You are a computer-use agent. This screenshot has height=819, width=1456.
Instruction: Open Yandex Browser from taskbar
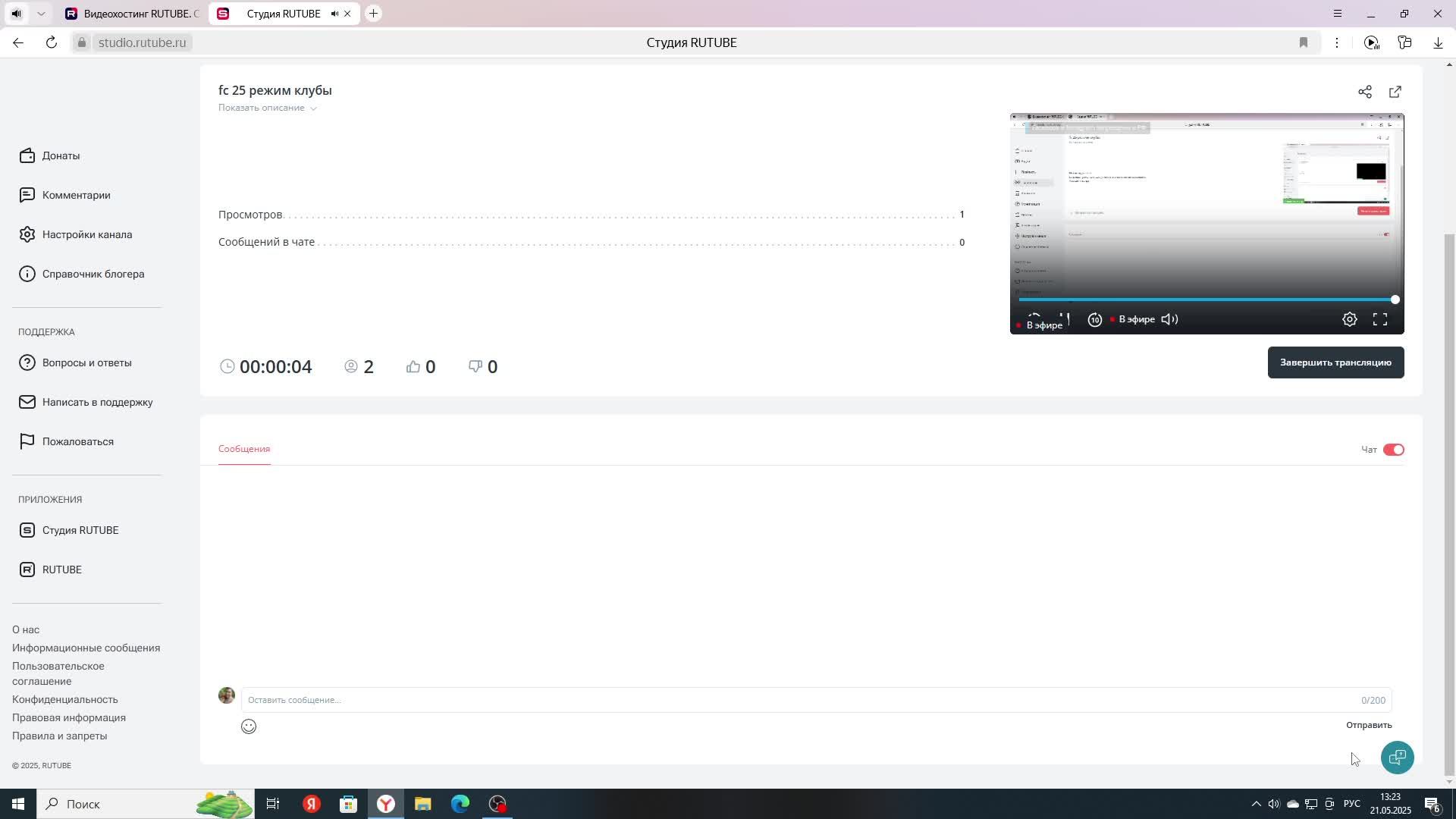(x=386, y=804)
